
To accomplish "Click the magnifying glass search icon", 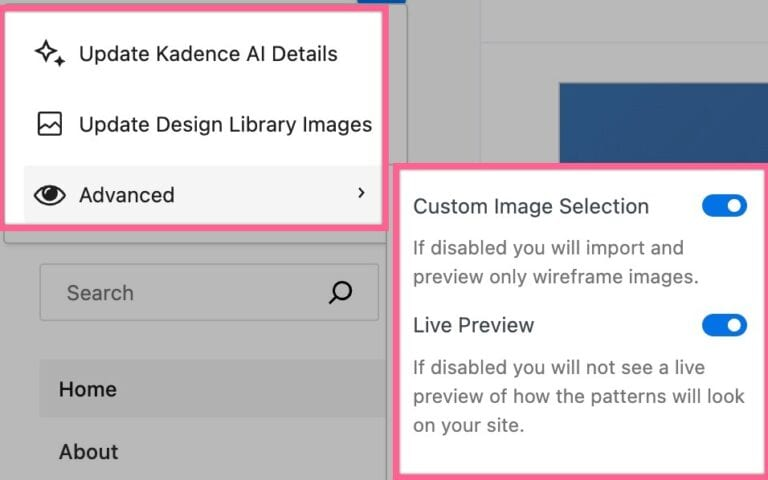I will 340,292.
